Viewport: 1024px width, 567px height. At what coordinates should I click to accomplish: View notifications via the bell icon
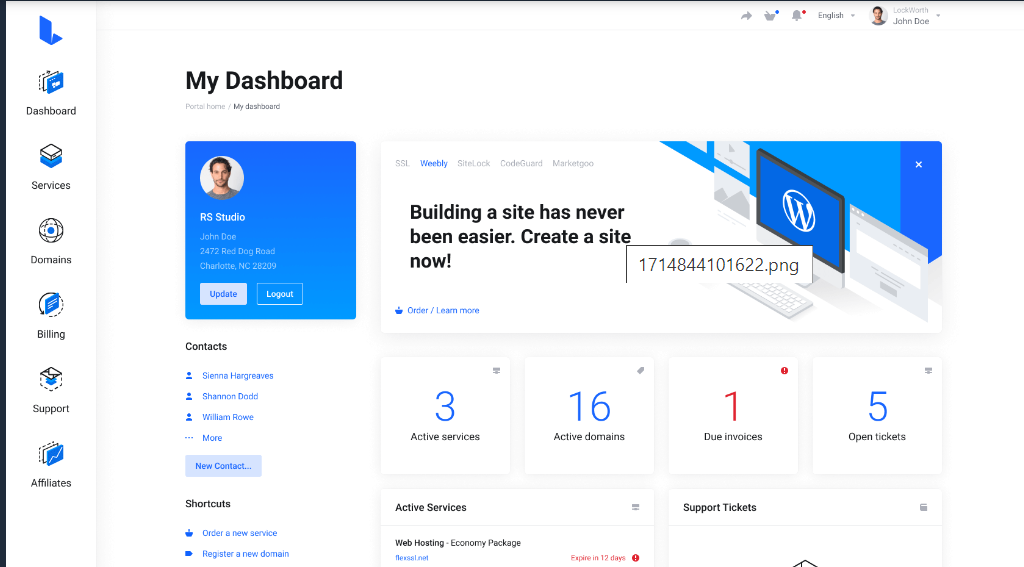(x=797, y=16)
